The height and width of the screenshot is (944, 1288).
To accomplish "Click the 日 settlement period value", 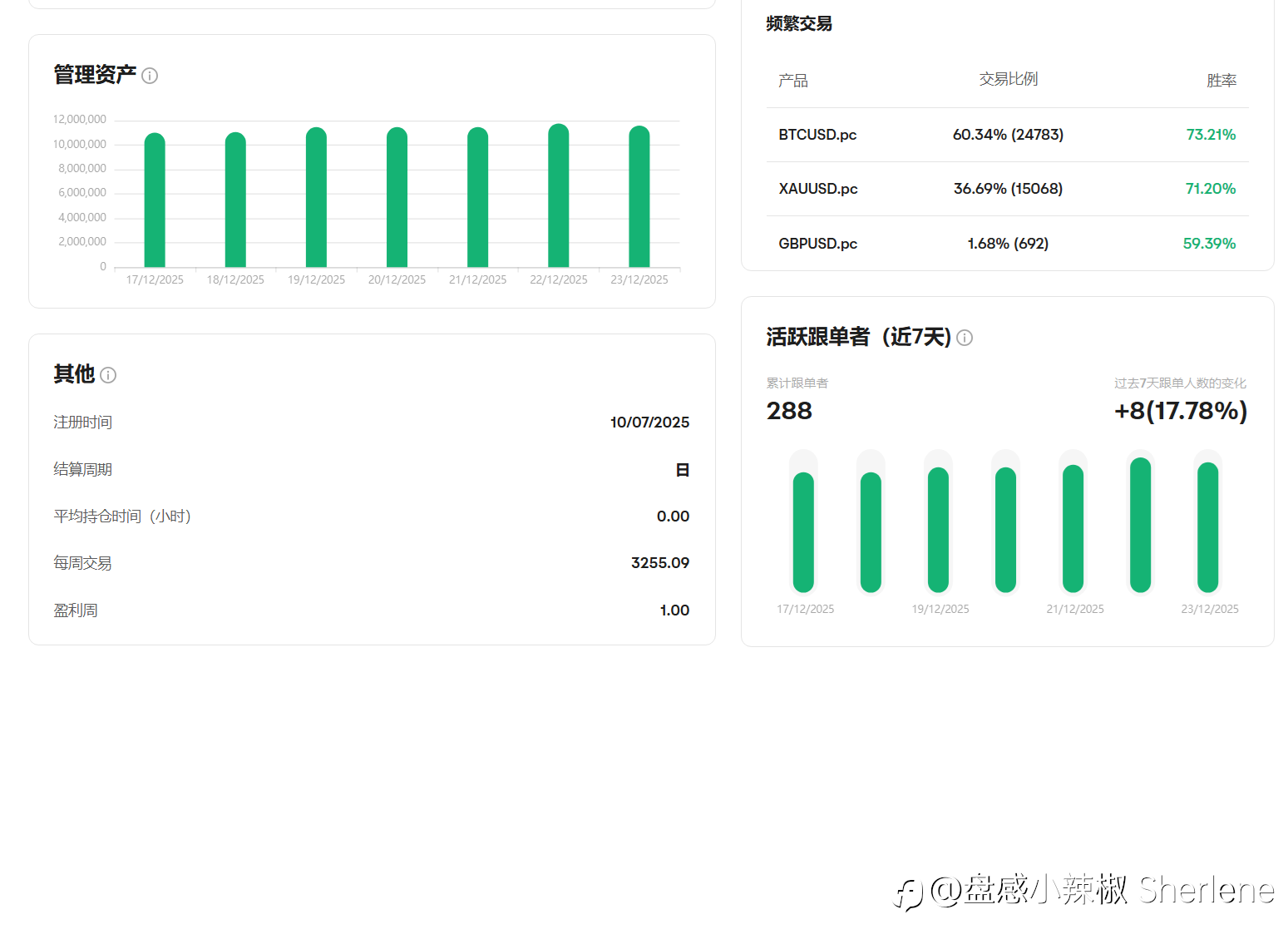I will click(x=683, y=470).
